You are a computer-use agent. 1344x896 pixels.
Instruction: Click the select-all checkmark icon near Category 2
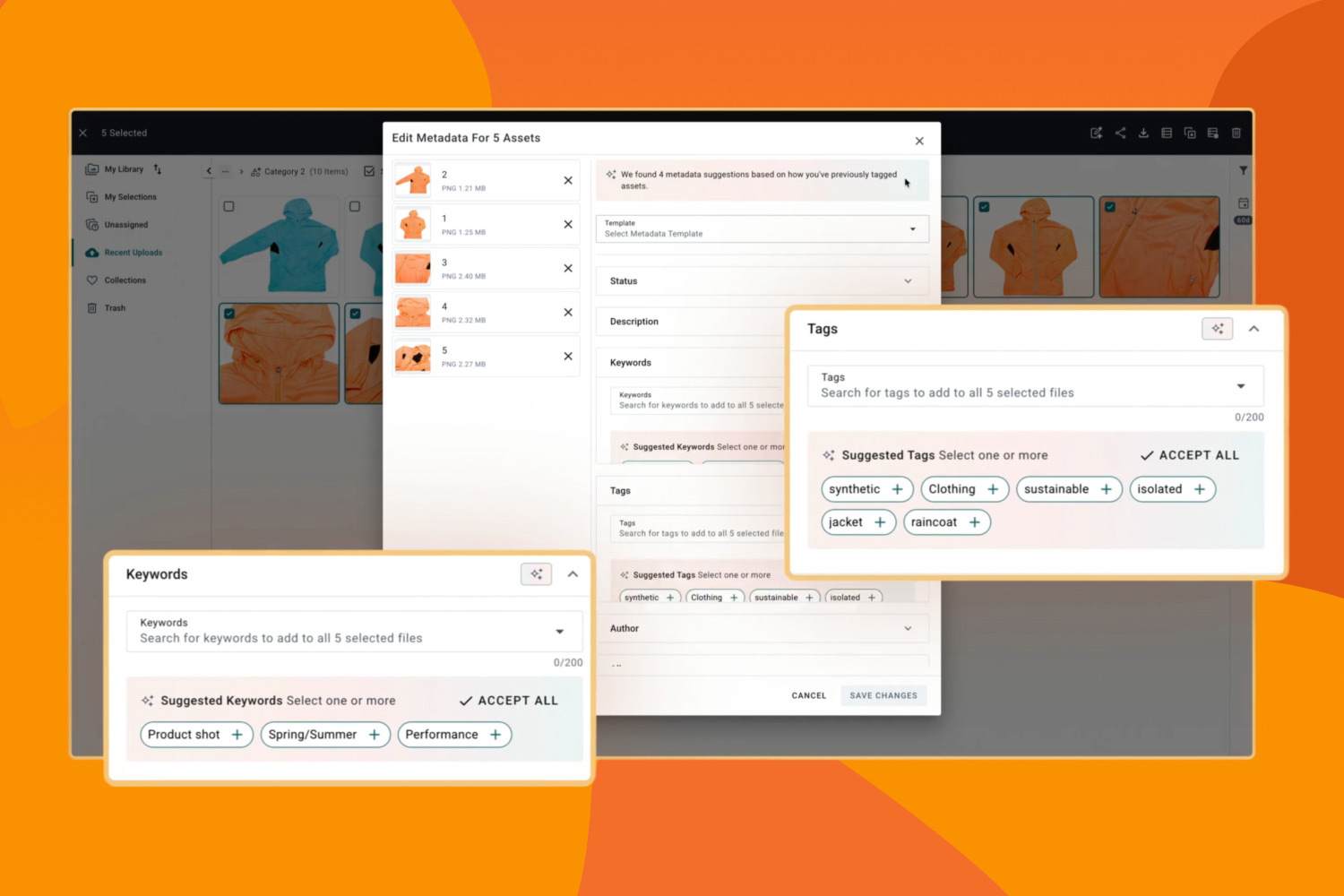tap(369, 171)
